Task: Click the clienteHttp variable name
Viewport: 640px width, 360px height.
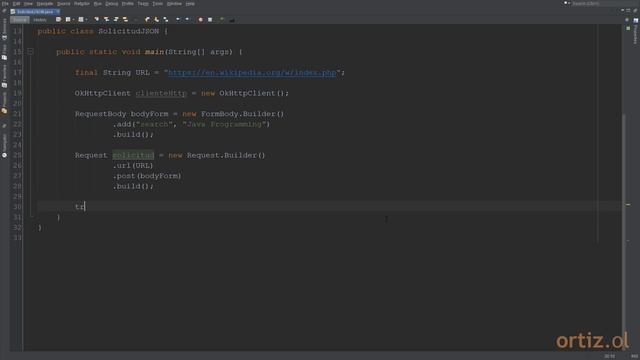Action: pos(161,93)
